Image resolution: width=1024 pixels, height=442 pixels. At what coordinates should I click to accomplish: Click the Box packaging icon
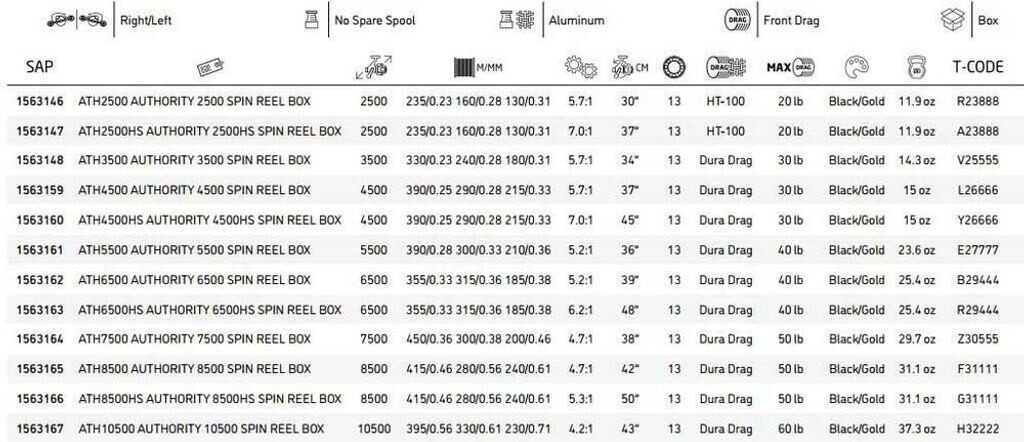[953, 19]
